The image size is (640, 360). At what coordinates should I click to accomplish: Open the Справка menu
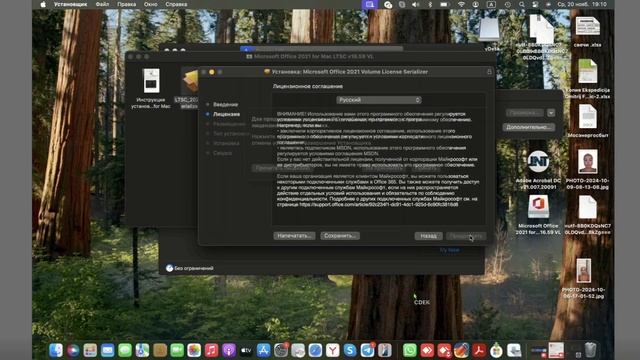click(x=176, y=4)
